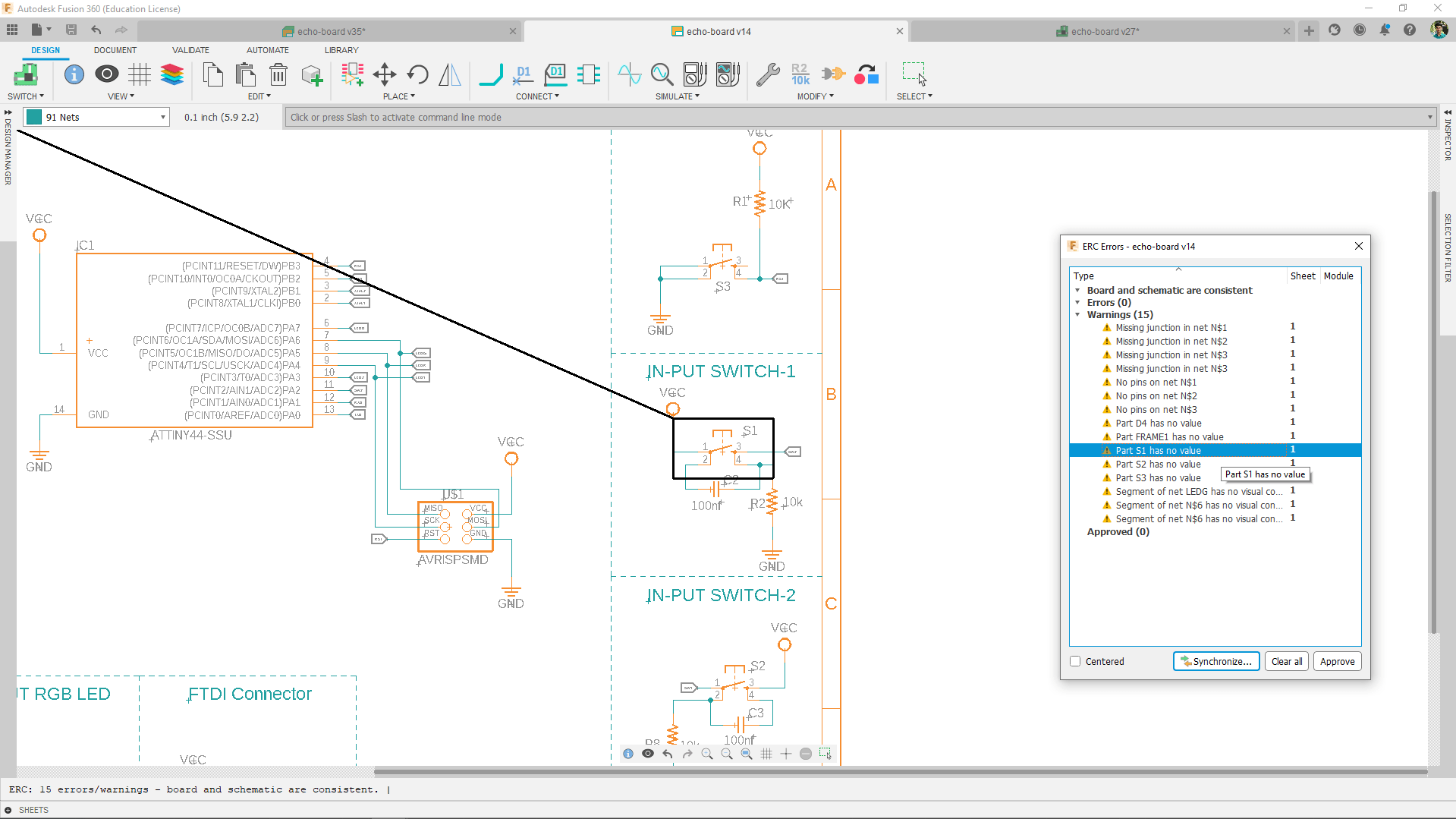Open the Help question mark icon

1410,30
